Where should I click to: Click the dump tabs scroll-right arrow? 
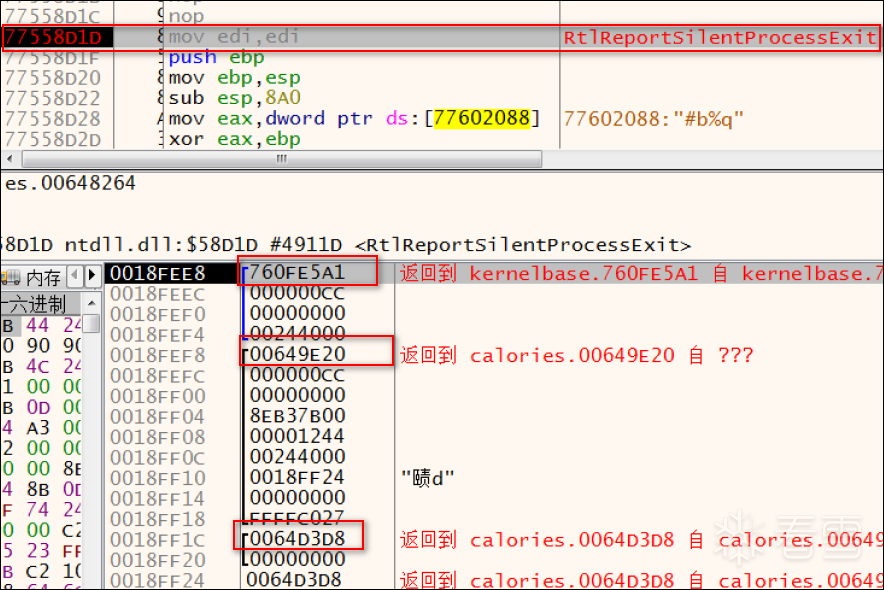coord(92,276)
